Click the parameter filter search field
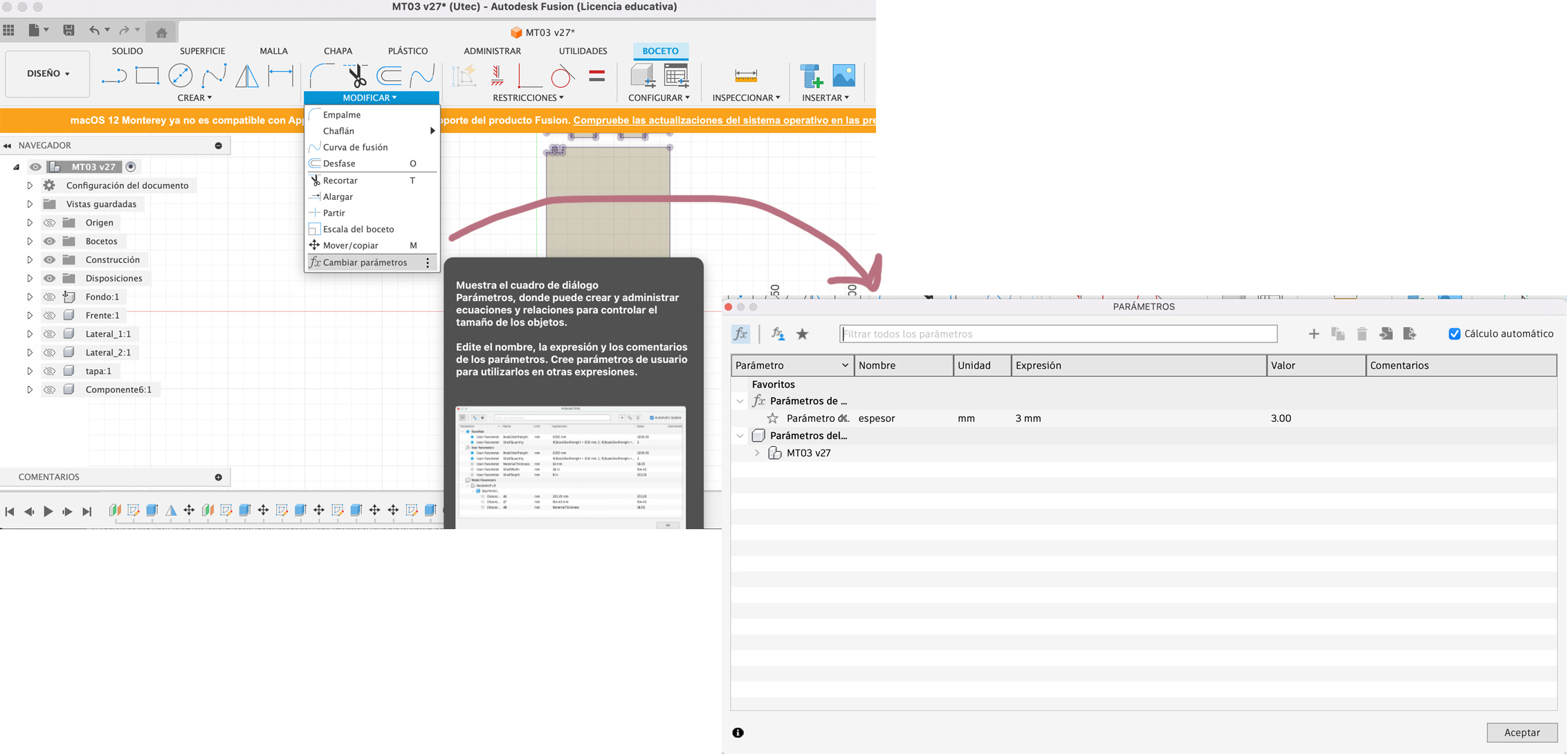The width and height of the screenshot is (1568, 754). 1057,334
